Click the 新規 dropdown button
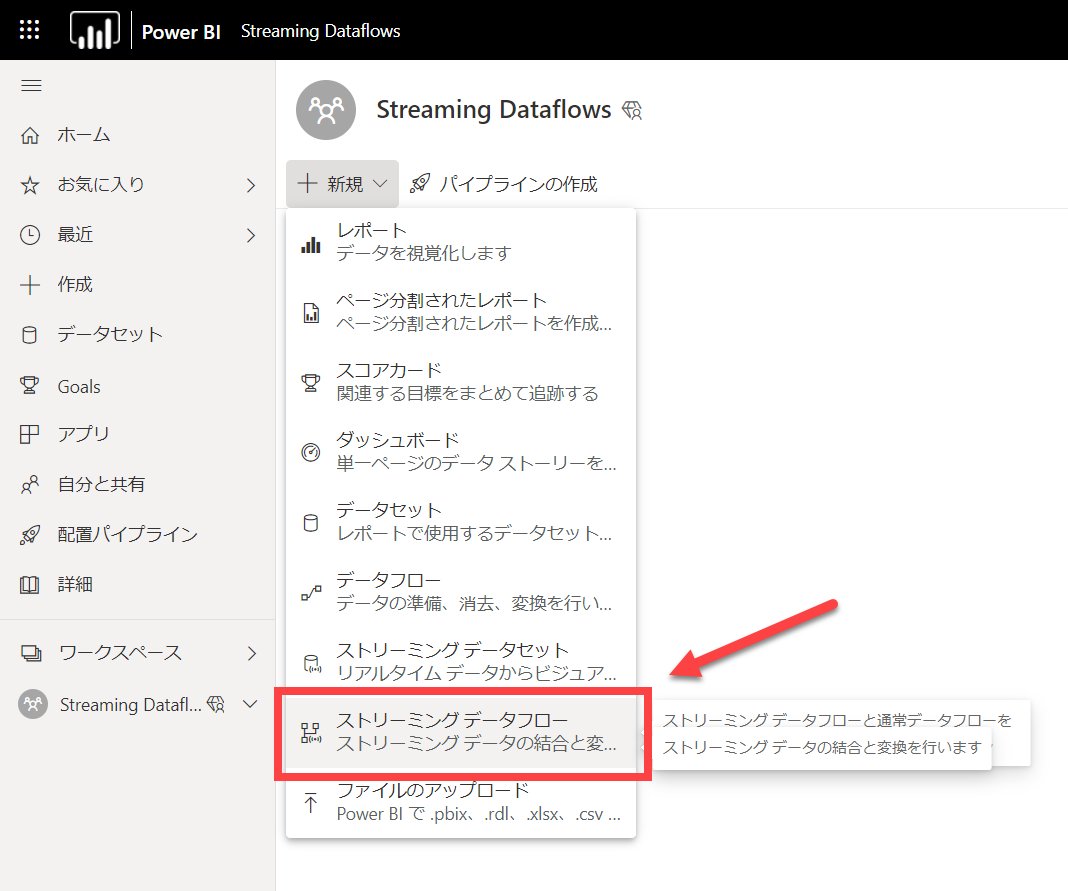 pyautogui.click(x=343, y=184)
